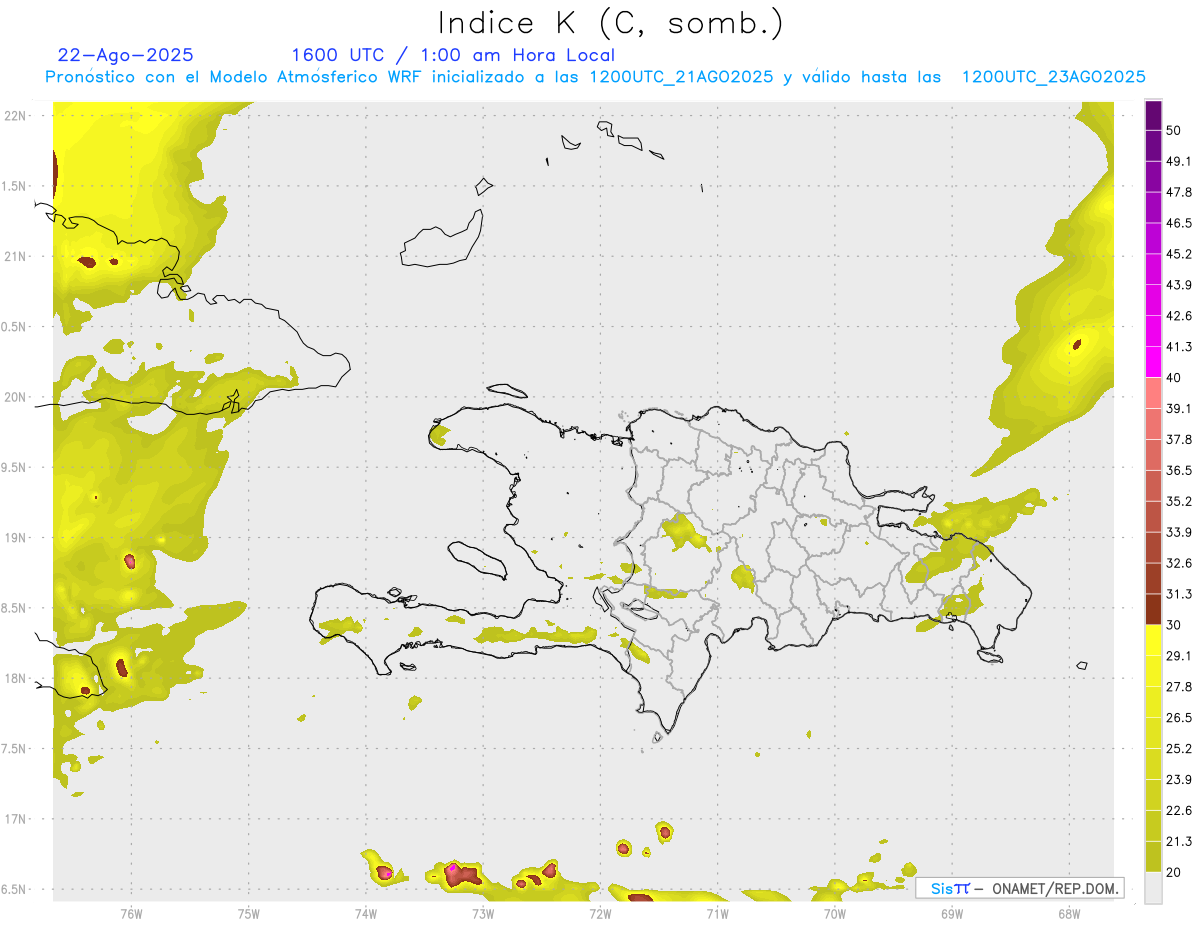Screen dimensions: 1200x927
Task: Click the '40' color scale value
Action: tap(1174, 378)
